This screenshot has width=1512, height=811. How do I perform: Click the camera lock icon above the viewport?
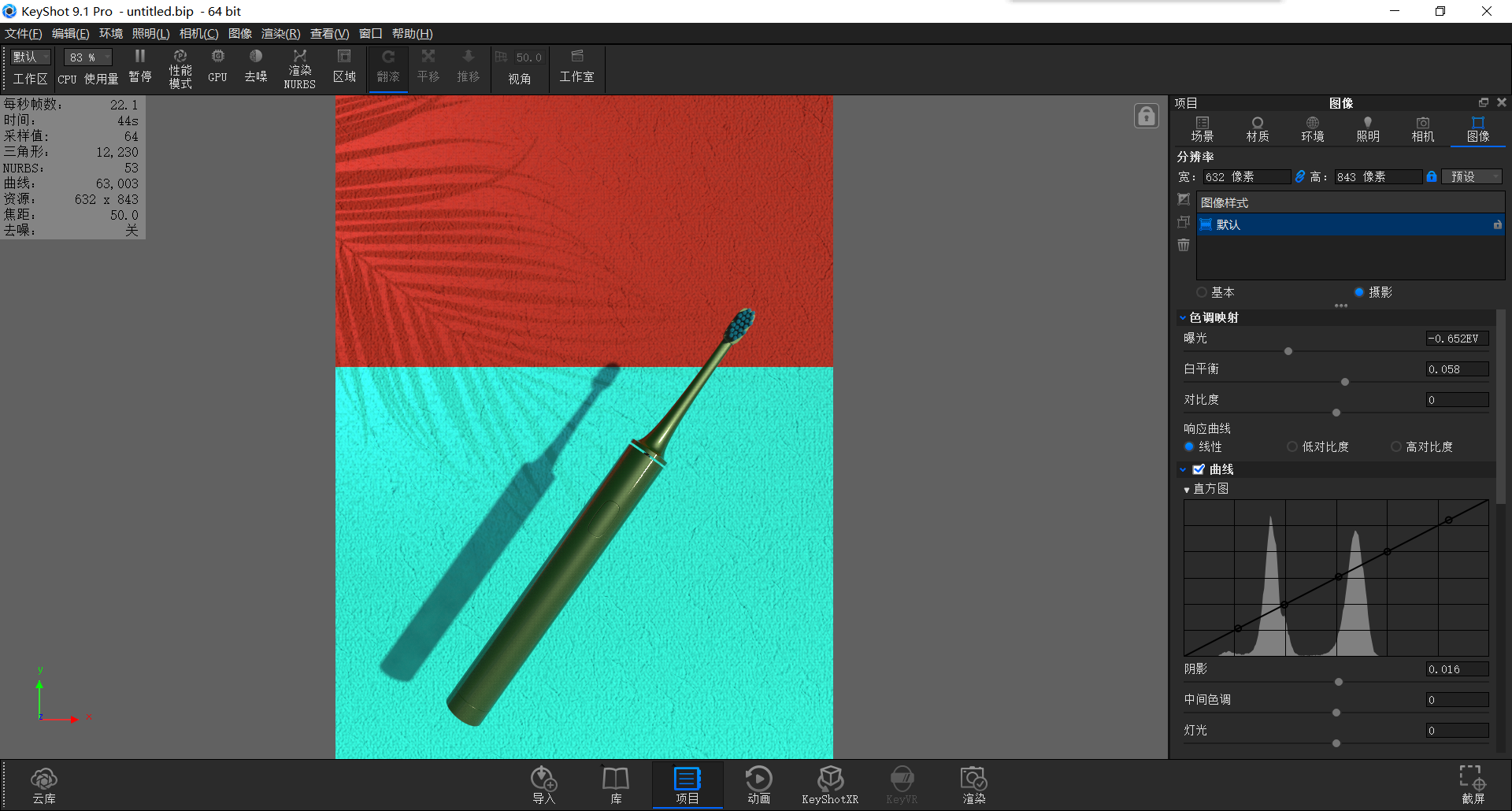[1146, 115]
